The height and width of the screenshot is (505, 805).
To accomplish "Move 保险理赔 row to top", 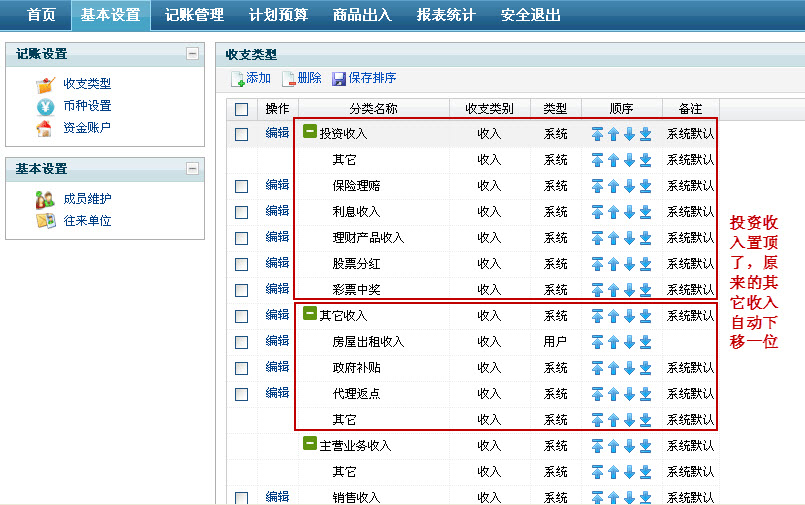I will click(x=597, y=186).
